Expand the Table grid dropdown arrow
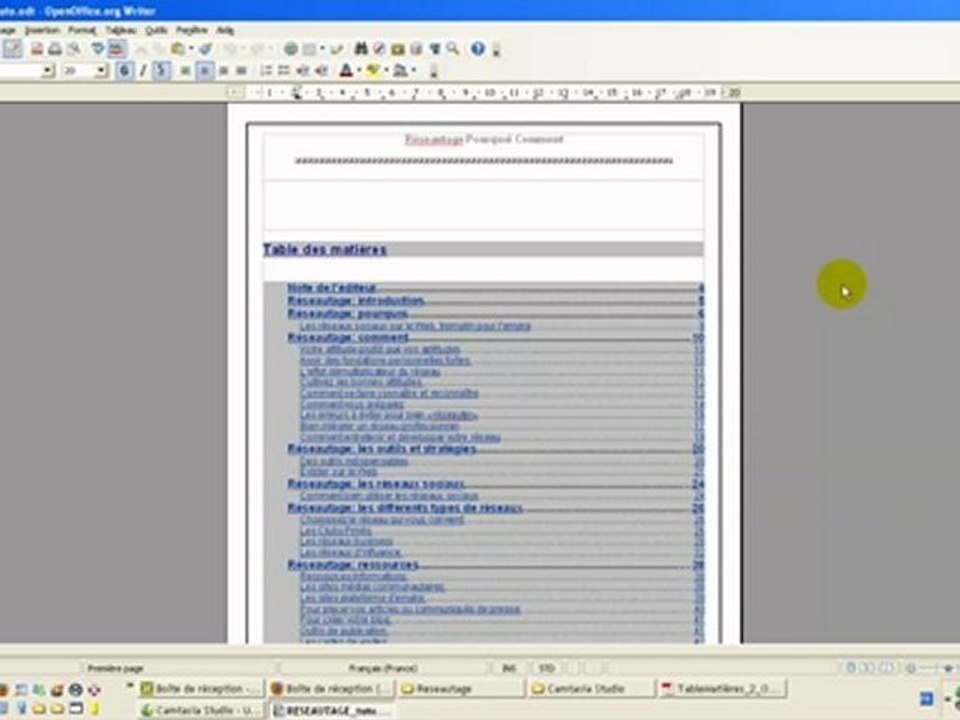 click(322, 49)
